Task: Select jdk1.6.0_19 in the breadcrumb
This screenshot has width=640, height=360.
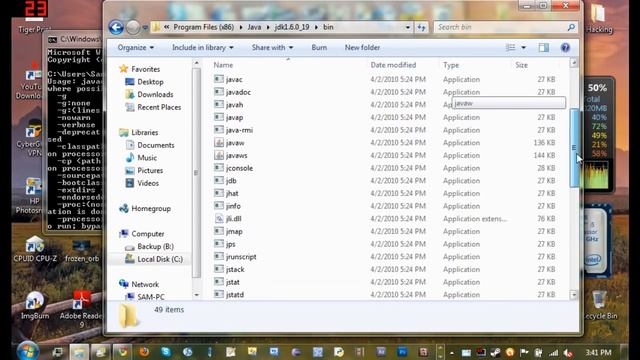Action: pos(292,27)
